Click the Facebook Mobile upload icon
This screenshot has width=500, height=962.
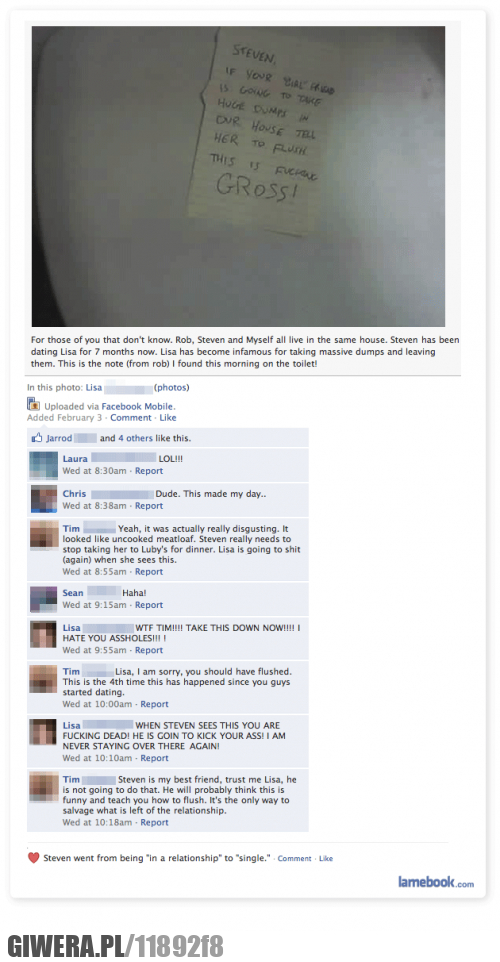coord(33,404)
